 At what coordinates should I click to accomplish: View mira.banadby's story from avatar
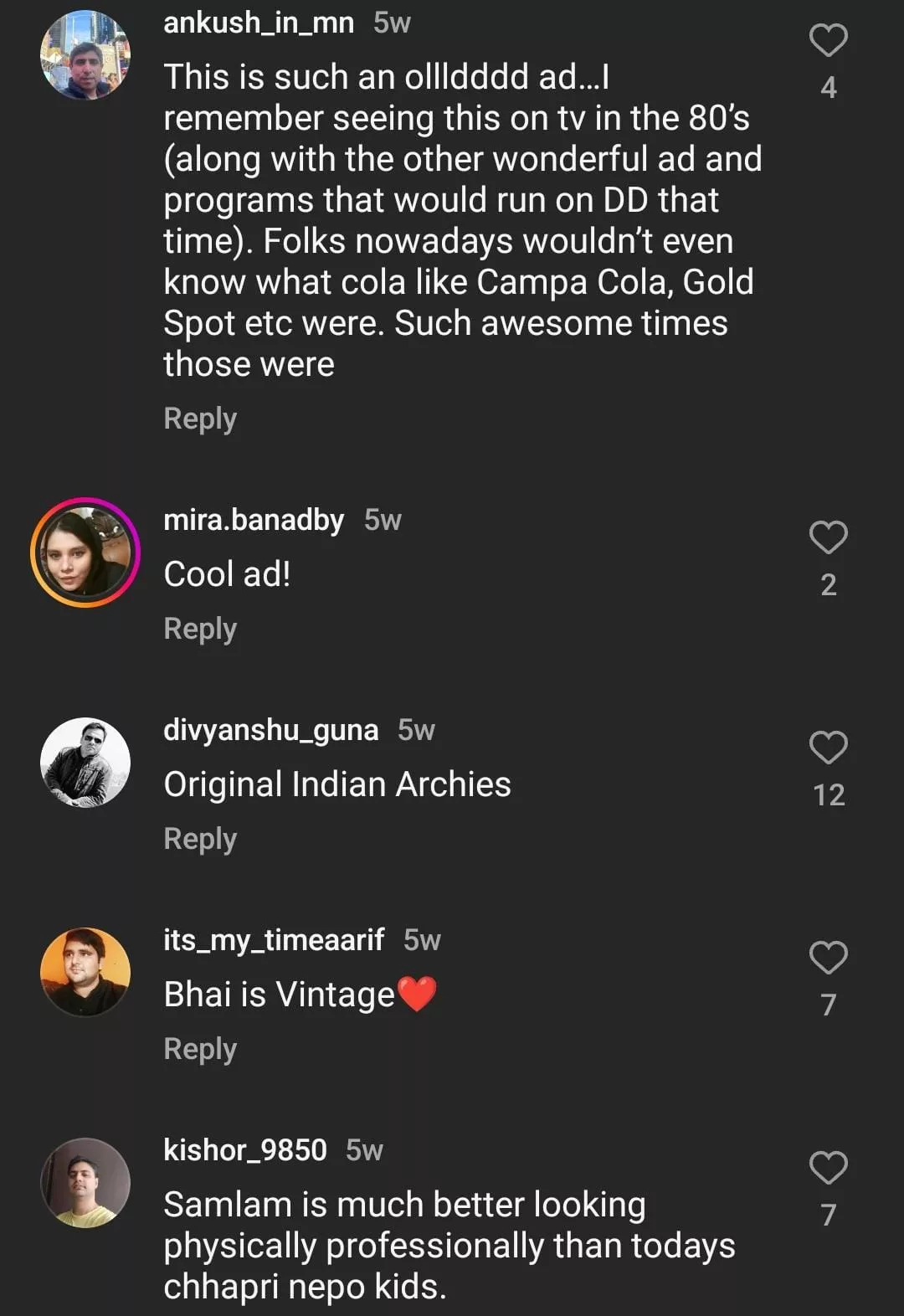click(85, 553)
